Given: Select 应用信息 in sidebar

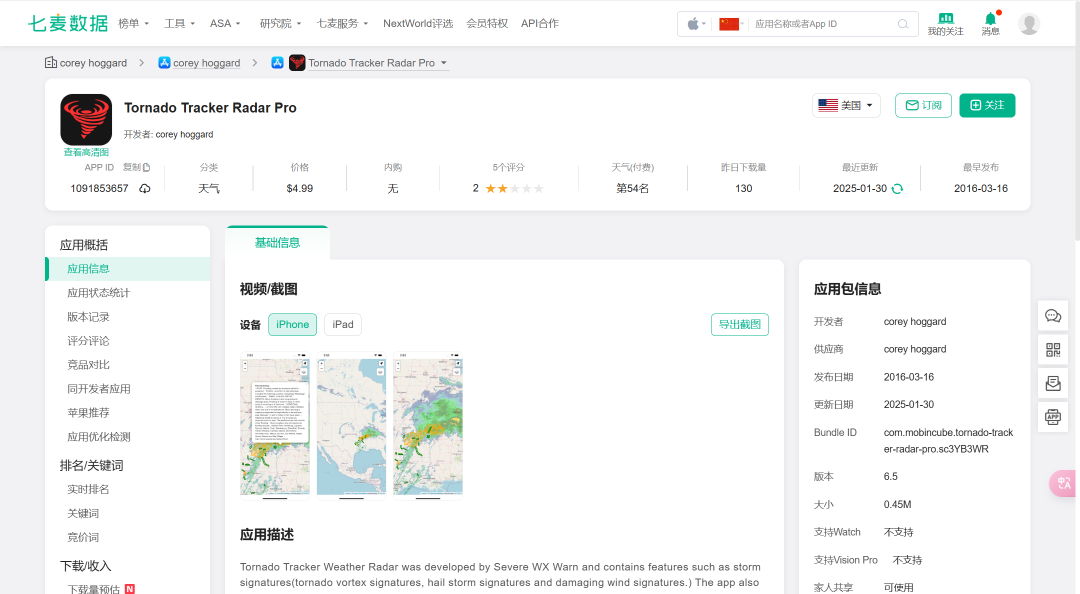Looking at the screenshot, I should pos(127,269).
